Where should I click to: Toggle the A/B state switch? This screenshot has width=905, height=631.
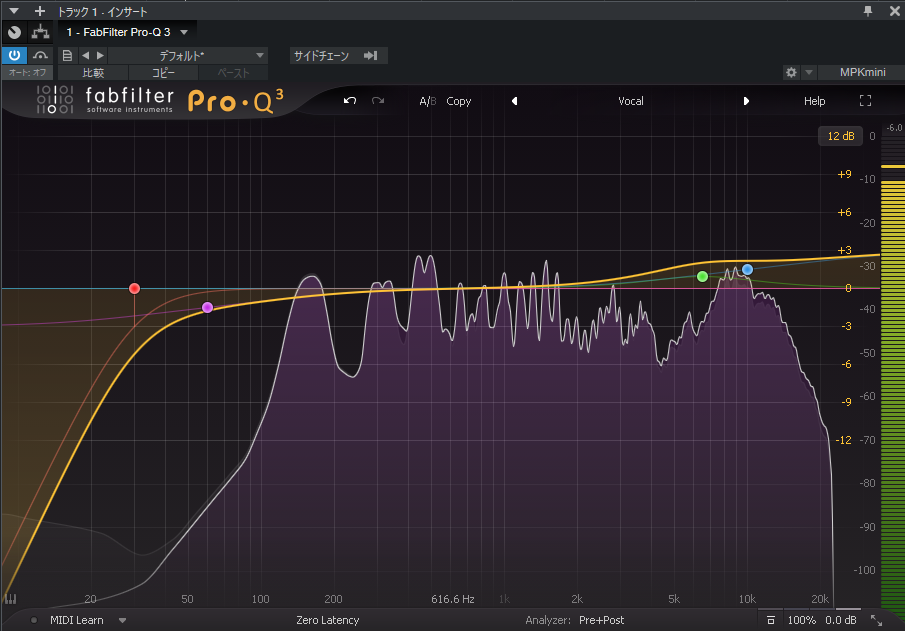coord(428,101)
